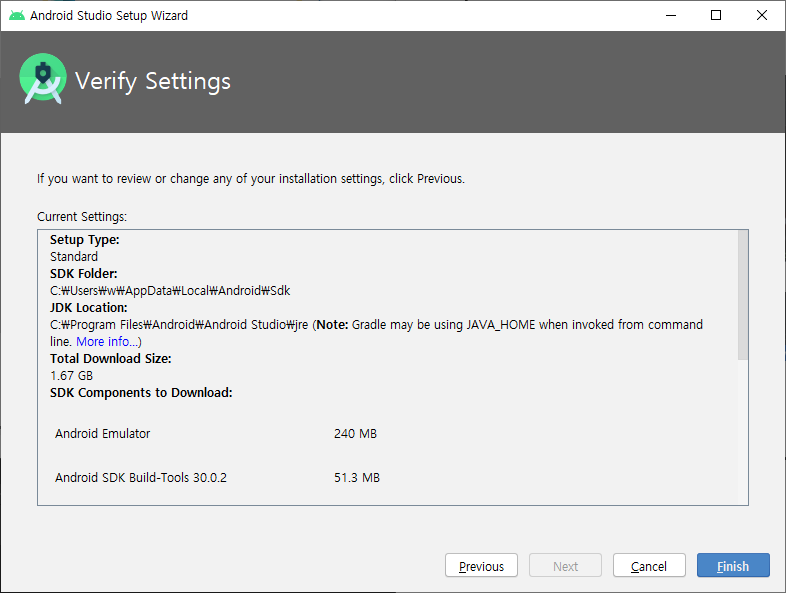This screenshot has width=786, height=593.
Task: Click the SDK folder path text
Action: tap(170, 291)
